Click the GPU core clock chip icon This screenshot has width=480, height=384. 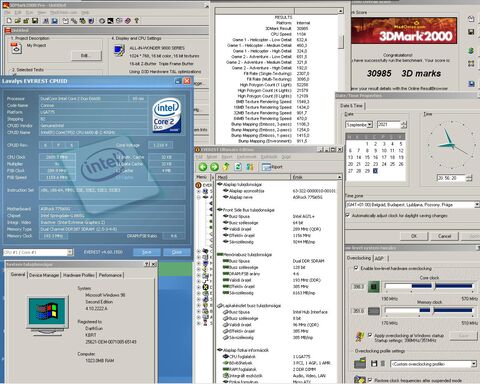[x=374, y=287]
